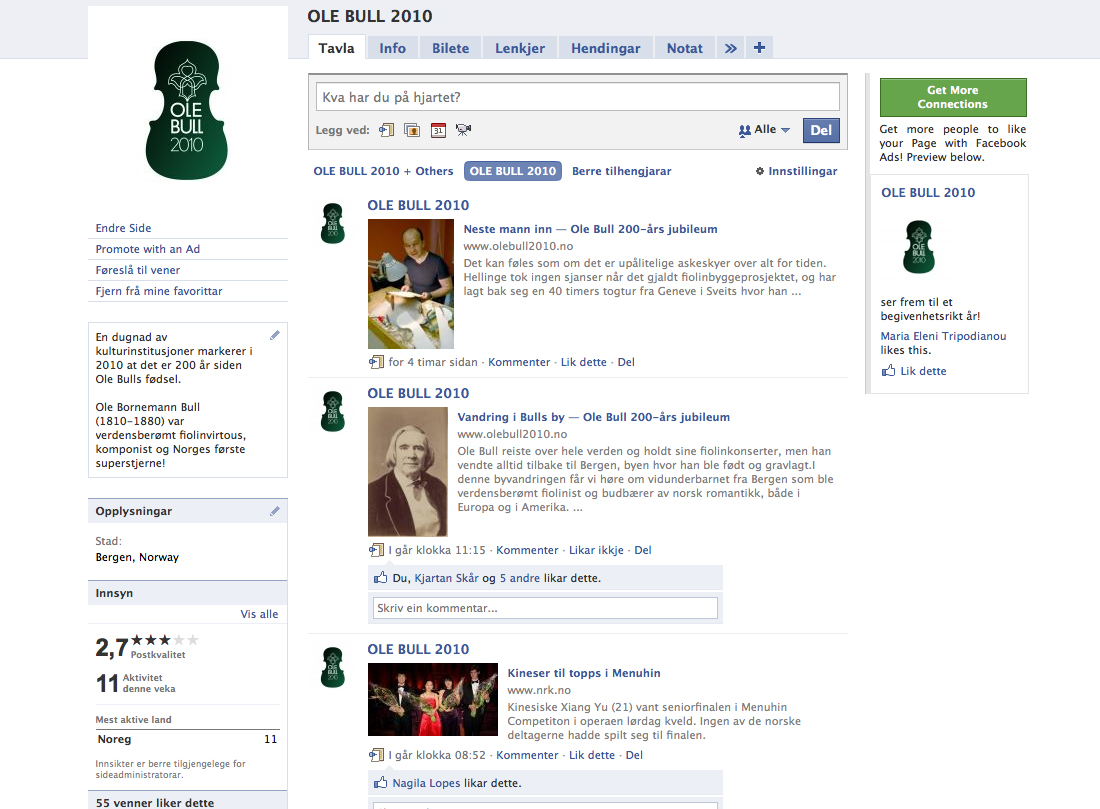Click the link icon by 'for 4 timar sidan'

coord(376,362)
